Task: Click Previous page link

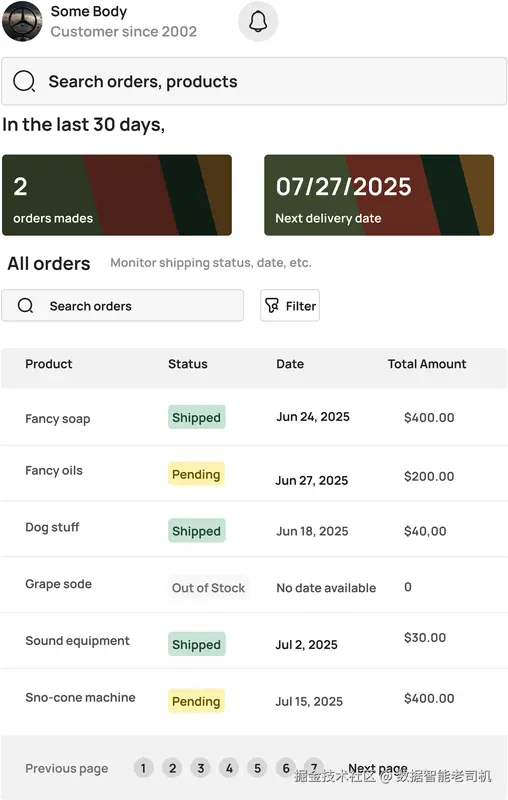Action: 67,768
